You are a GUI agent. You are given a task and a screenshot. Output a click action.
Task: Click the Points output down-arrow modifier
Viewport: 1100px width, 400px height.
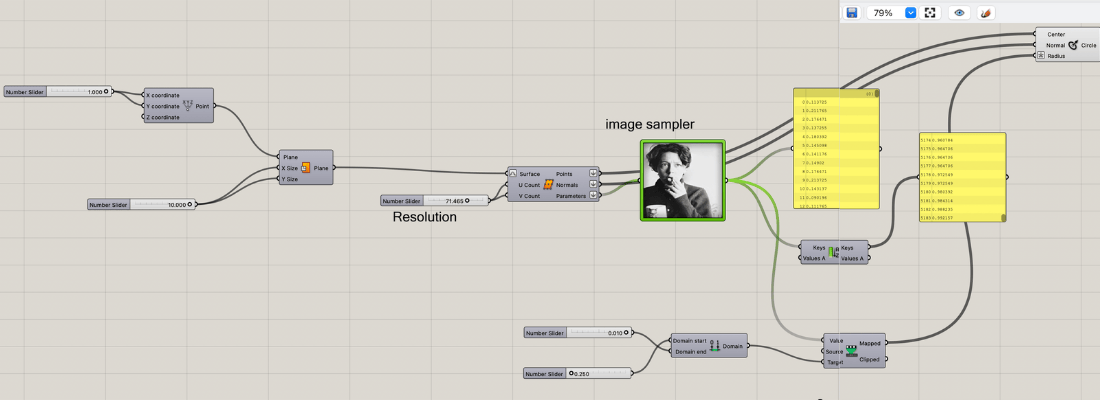point(594,173)
